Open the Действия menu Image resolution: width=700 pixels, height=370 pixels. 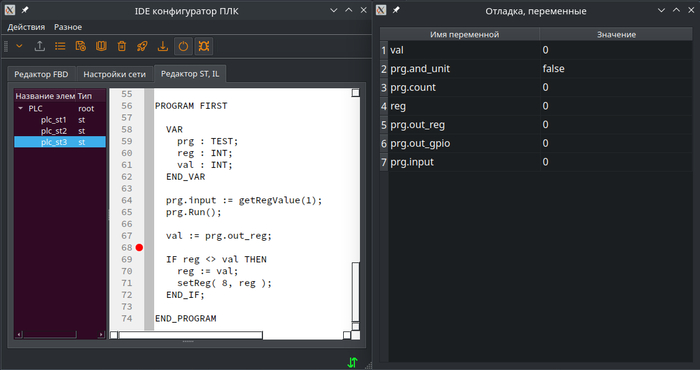tap(26, 27)
